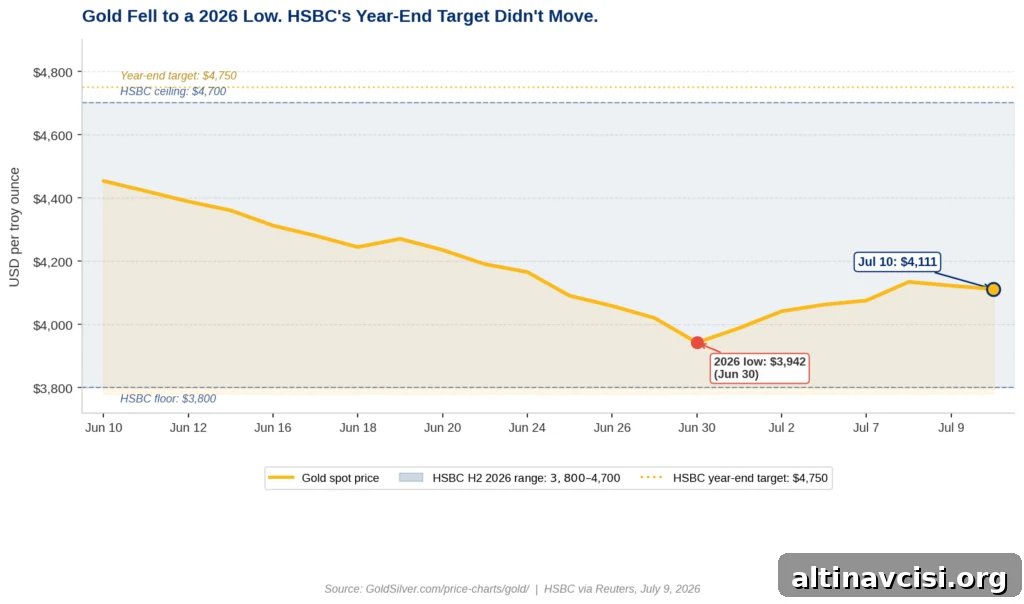The height and width of the screenshot is (604, 1024).
Task: Click the 'USD per troy ounce' axis title
Action: point(14,227)
